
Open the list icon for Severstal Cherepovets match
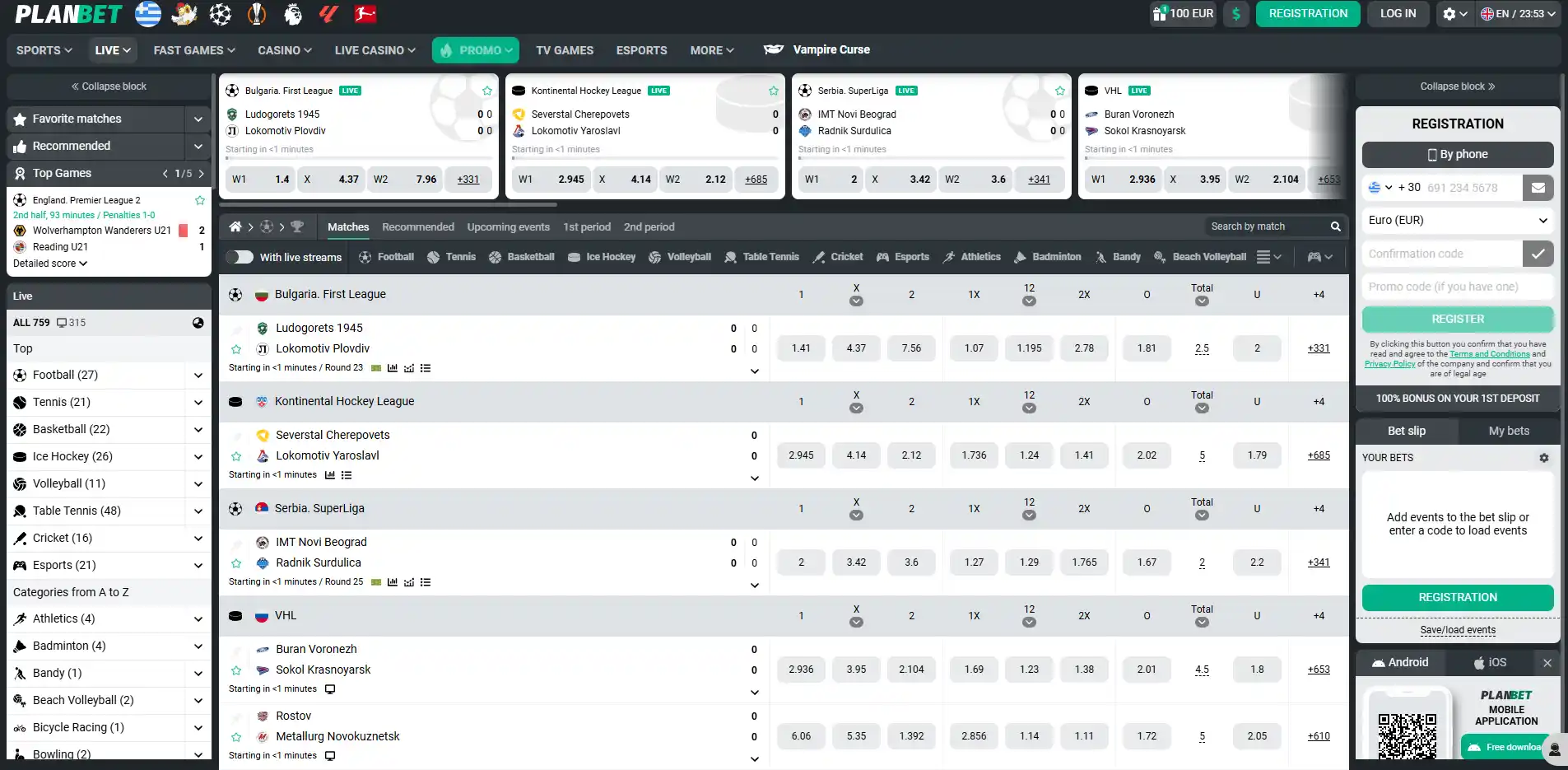[x=347, y=475]
